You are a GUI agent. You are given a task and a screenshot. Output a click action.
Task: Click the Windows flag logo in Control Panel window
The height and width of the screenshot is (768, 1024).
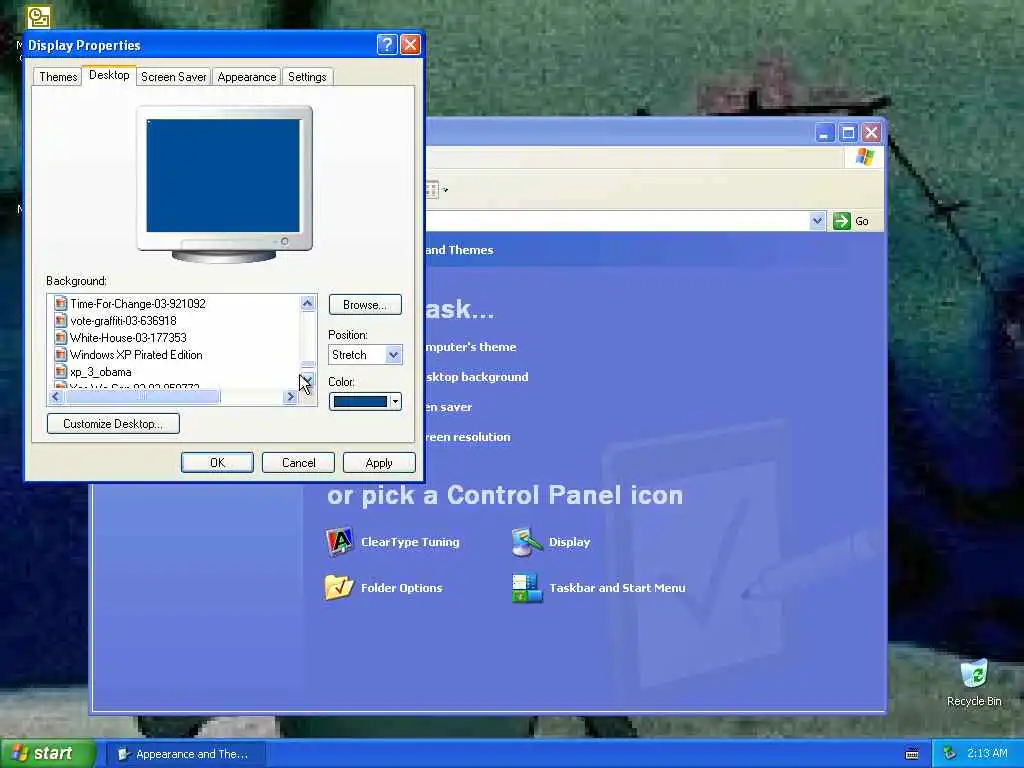[x=864, y=157]
